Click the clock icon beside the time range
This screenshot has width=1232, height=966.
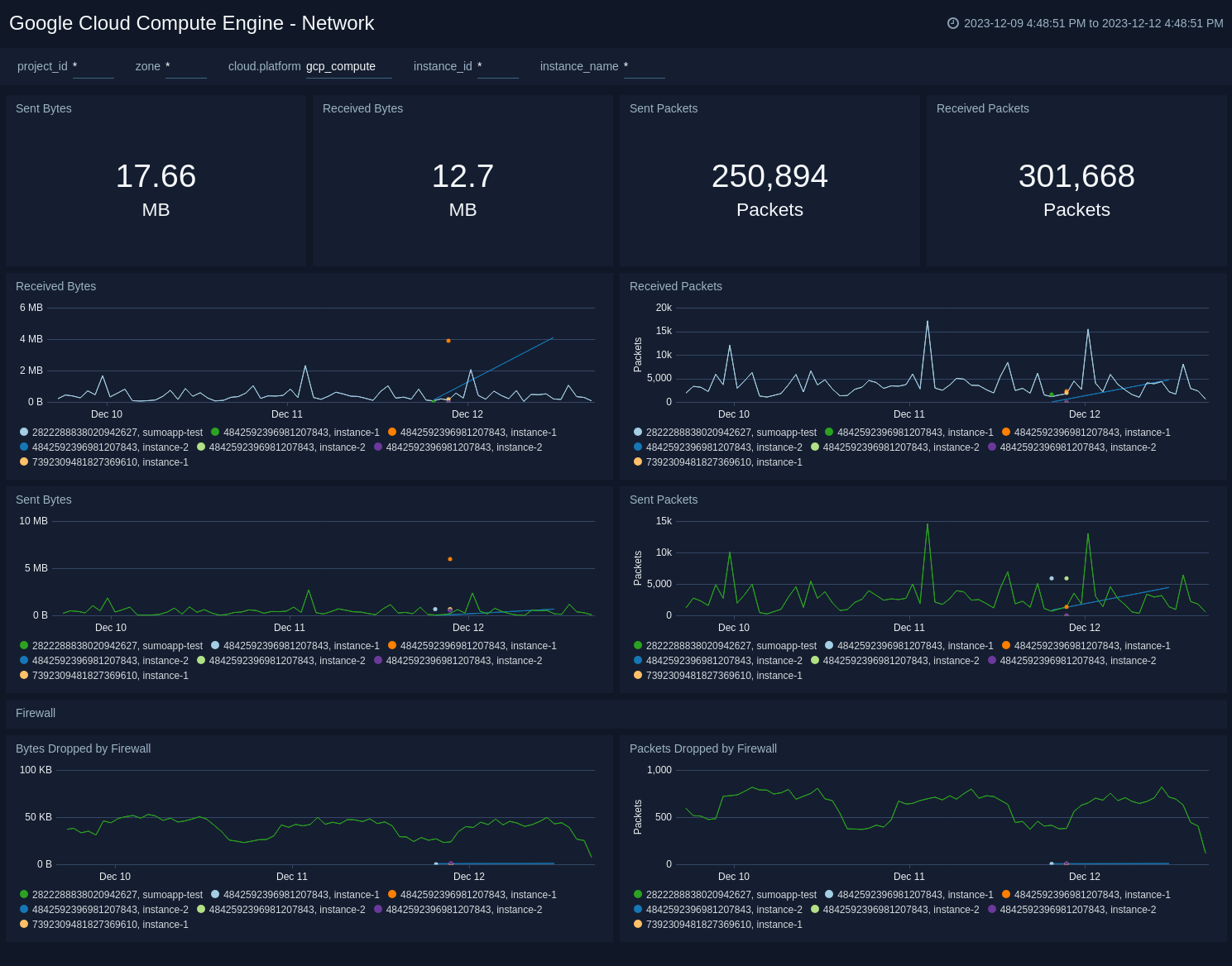pos(953,23)
